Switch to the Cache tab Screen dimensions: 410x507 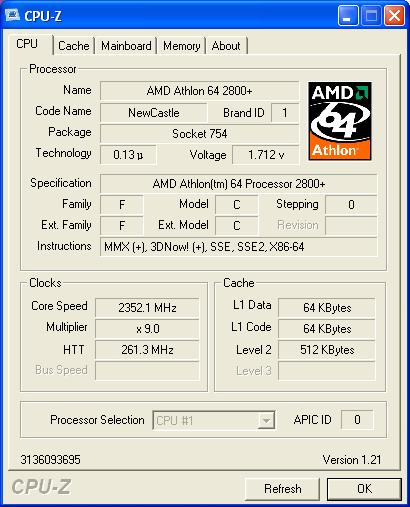tap(74, 46)
